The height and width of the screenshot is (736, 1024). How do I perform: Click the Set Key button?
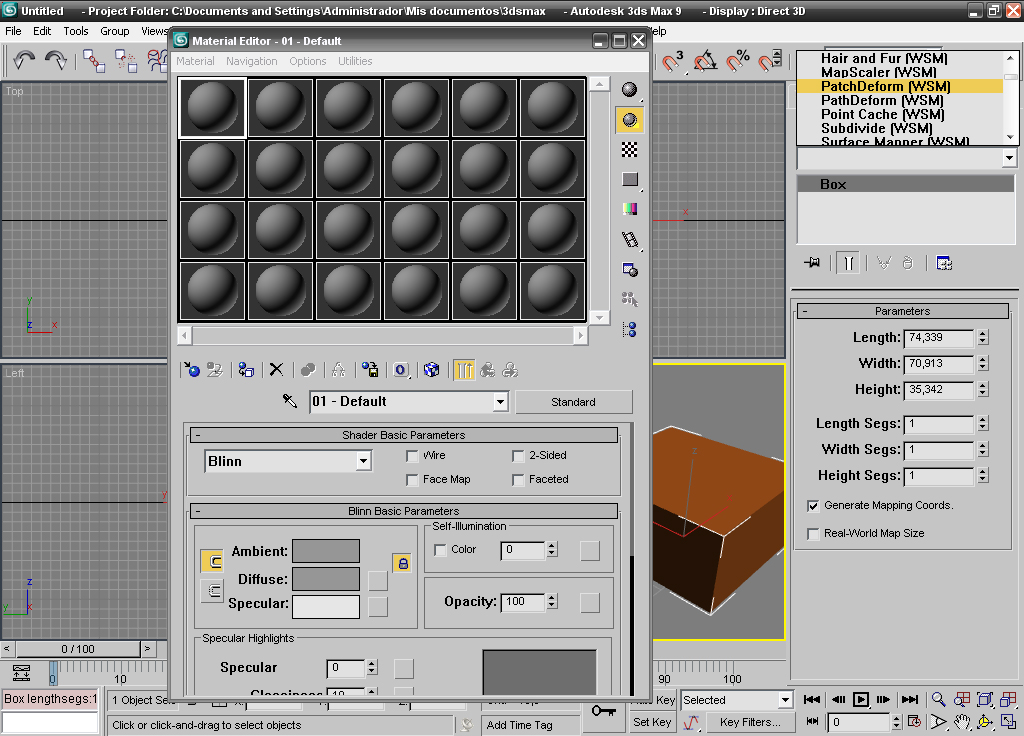[652, 722]
